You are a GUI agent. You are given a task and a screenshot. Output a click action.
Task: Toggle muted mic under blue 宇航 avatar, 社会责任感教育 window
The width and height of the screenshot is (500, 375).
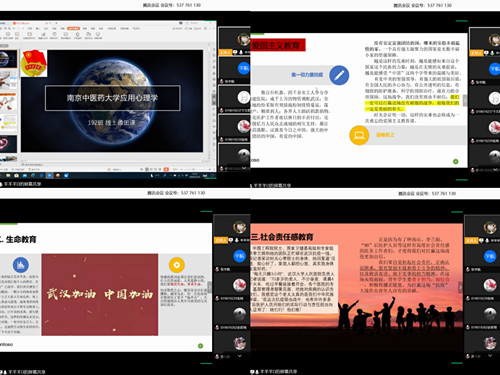[x=468, y=269]
